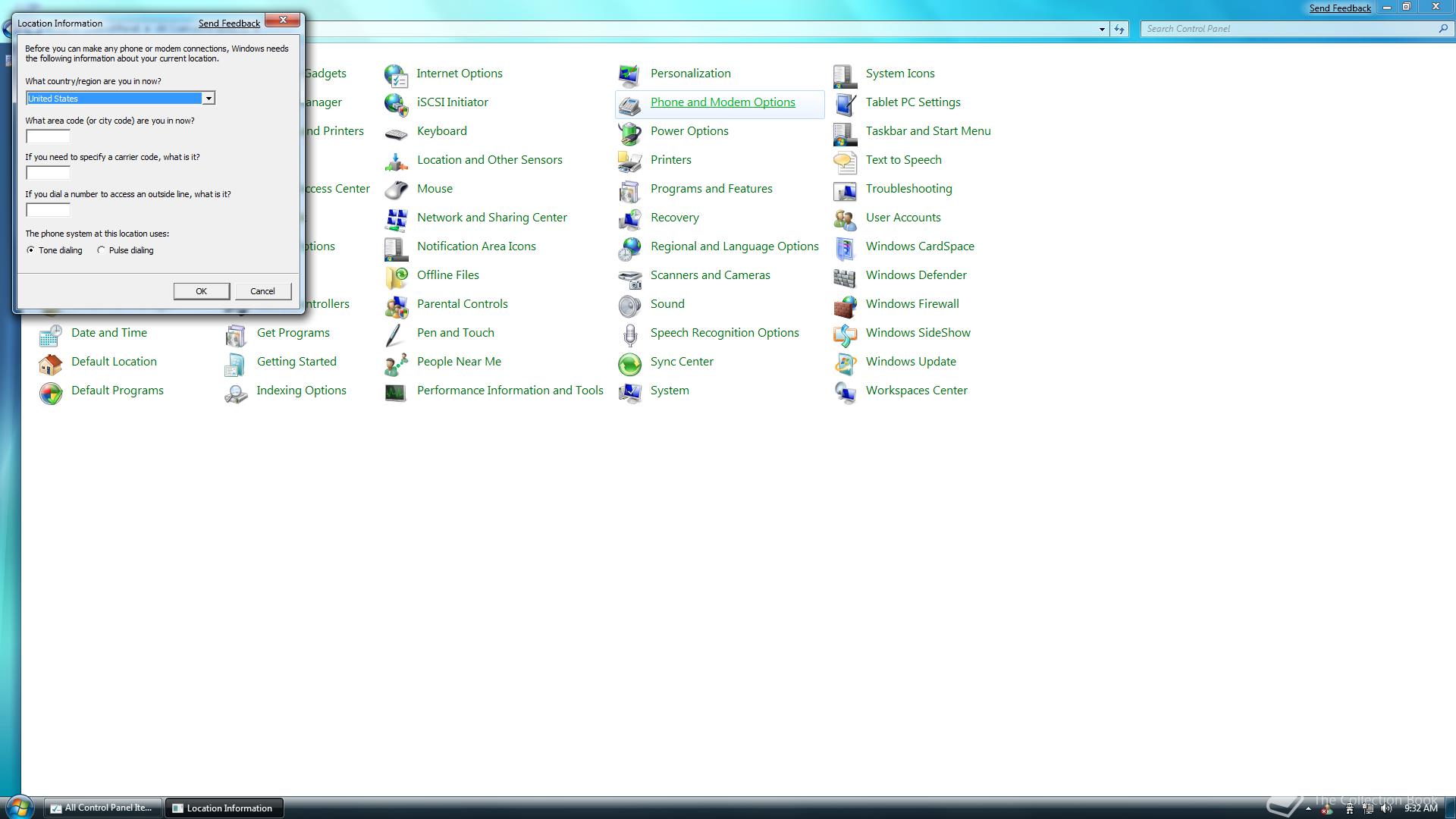Open the Getting Started link
This screenshot has height=819, width=1456.
pos(297,362)
